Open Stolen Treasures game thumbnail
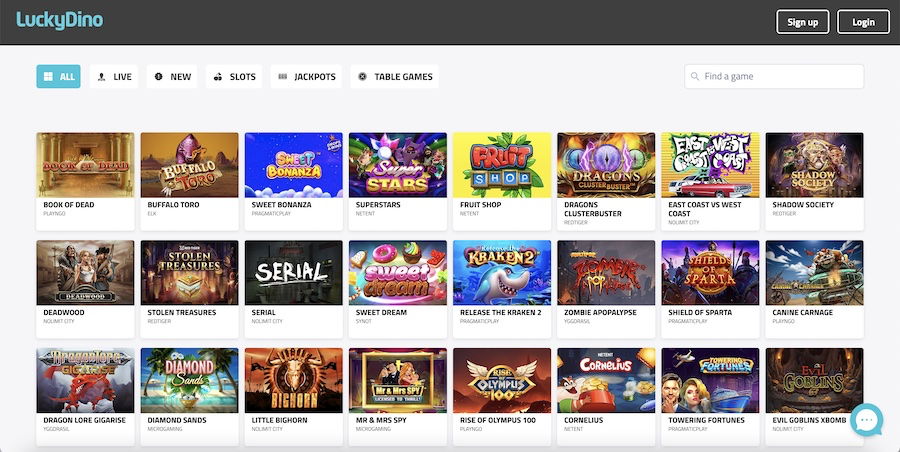This screenshot has width=900, height=452. (x=189, y=273)
